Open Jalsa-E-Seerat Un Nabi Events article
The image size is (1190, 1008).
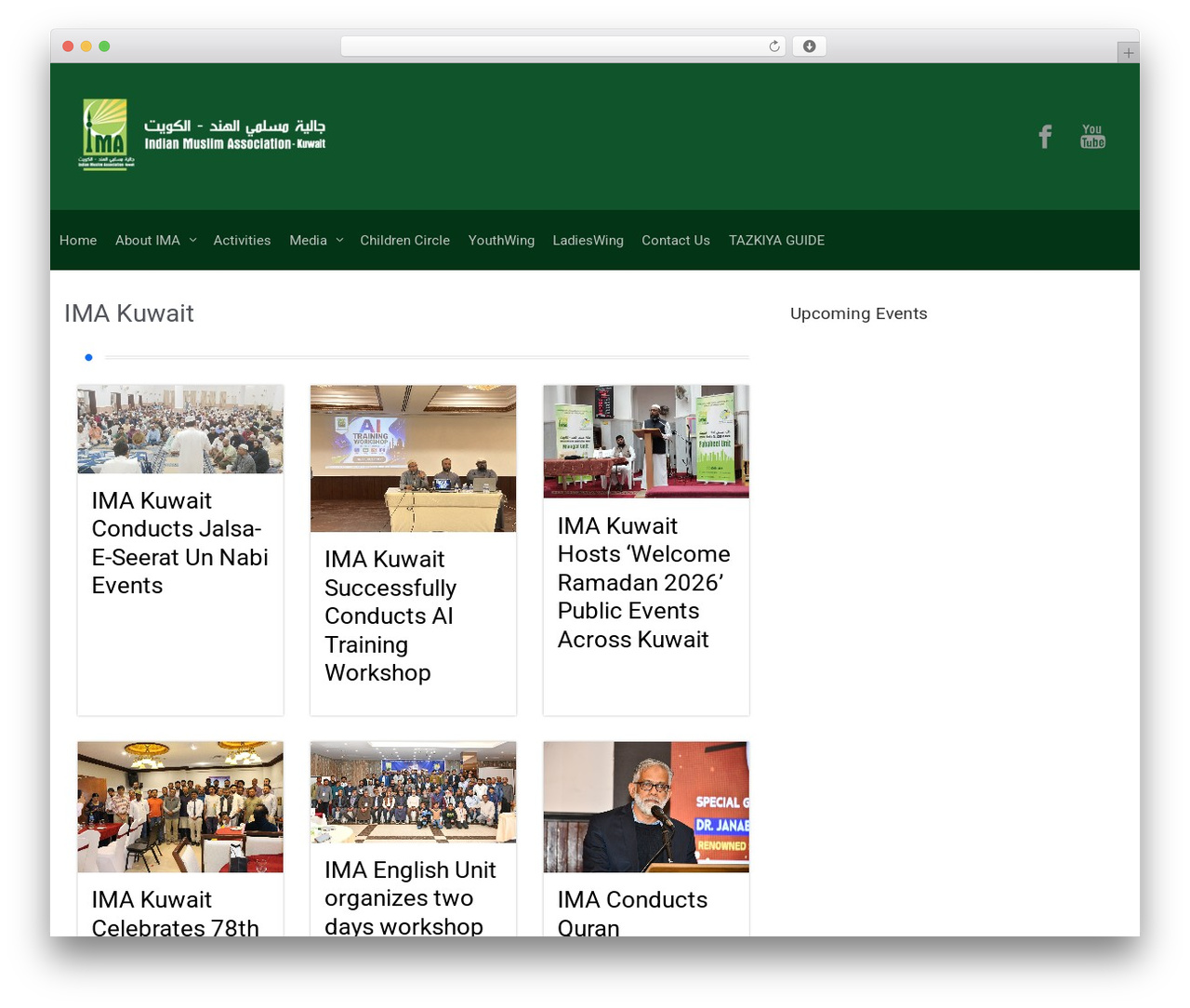point(179,543)
